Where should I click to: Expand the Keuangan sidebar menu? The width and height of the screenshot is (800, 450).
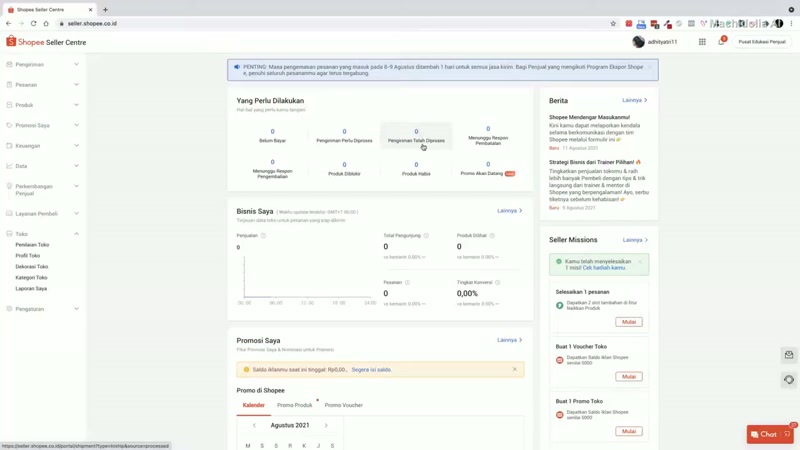tap(43, 145)
